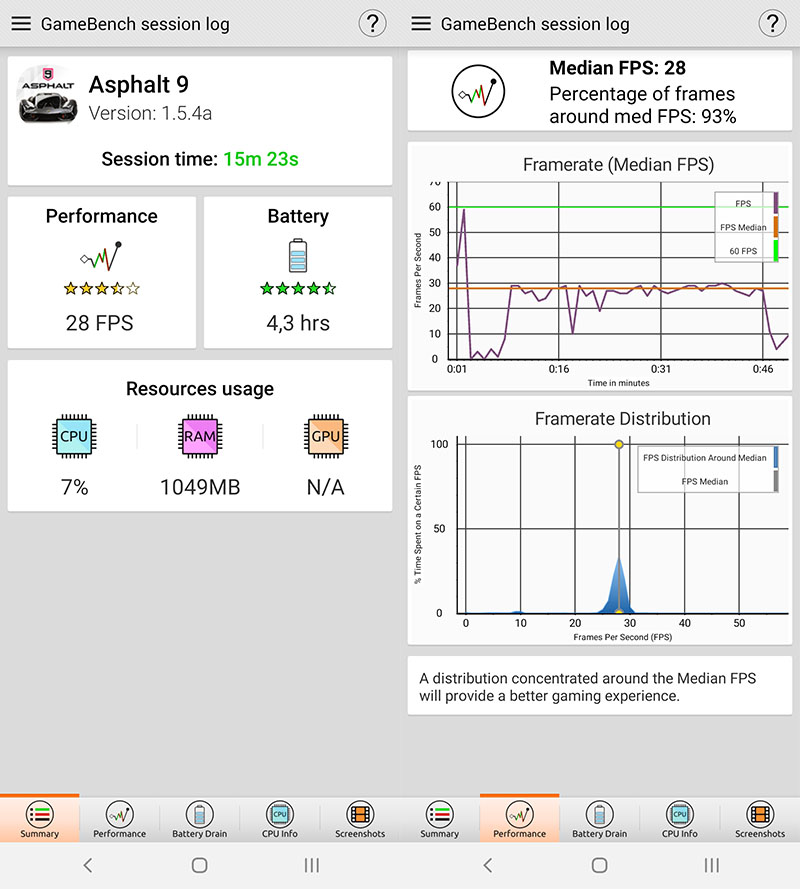Viewport: 800px width, 889px height.
Task: Click help question mark in right panel
Action: point(772,24)
